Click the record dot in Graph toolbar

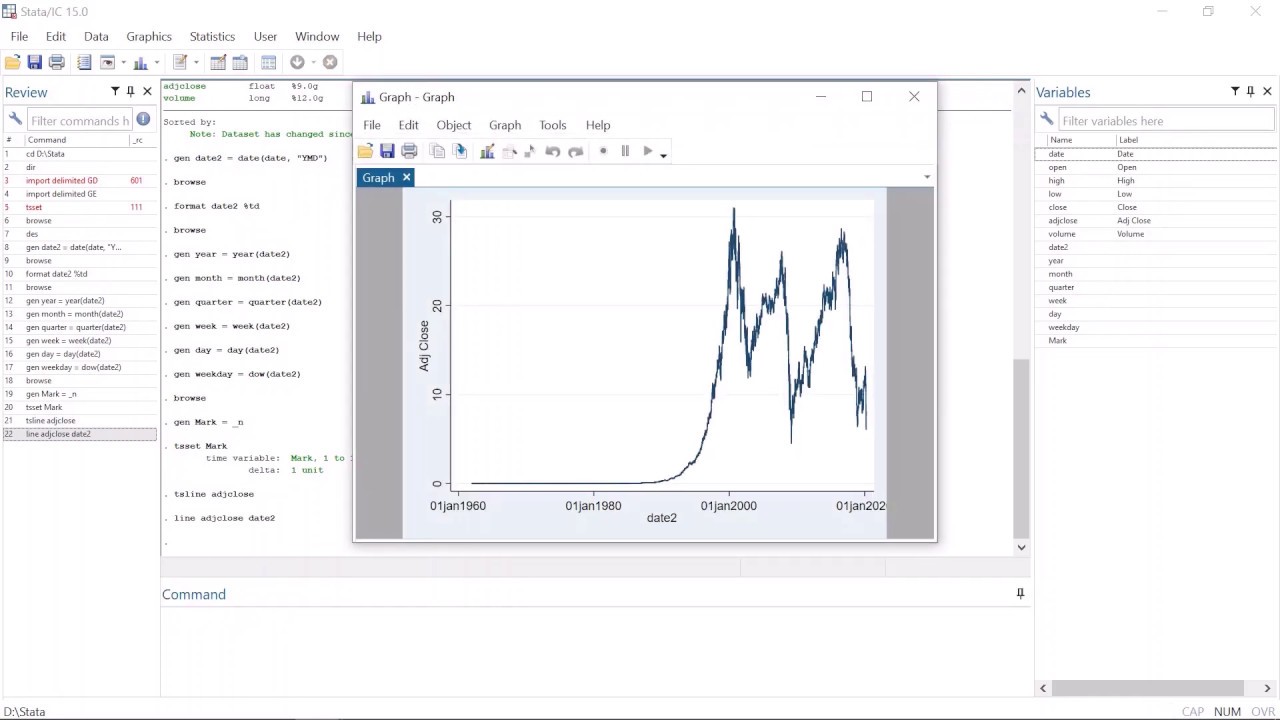603,151
